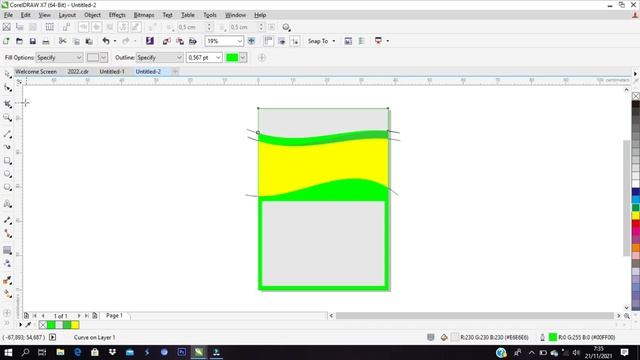
Task: Open the outline width 0,567 pt dropdown
Action: [x=218, y=58]
